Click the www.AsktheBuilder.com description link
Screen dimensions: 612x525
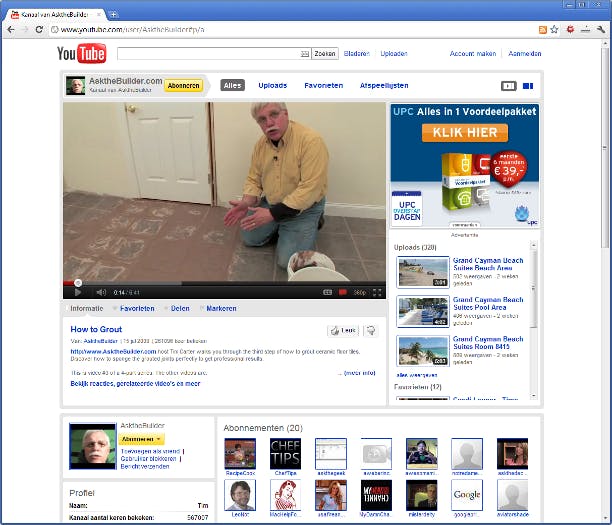[113, 352]
